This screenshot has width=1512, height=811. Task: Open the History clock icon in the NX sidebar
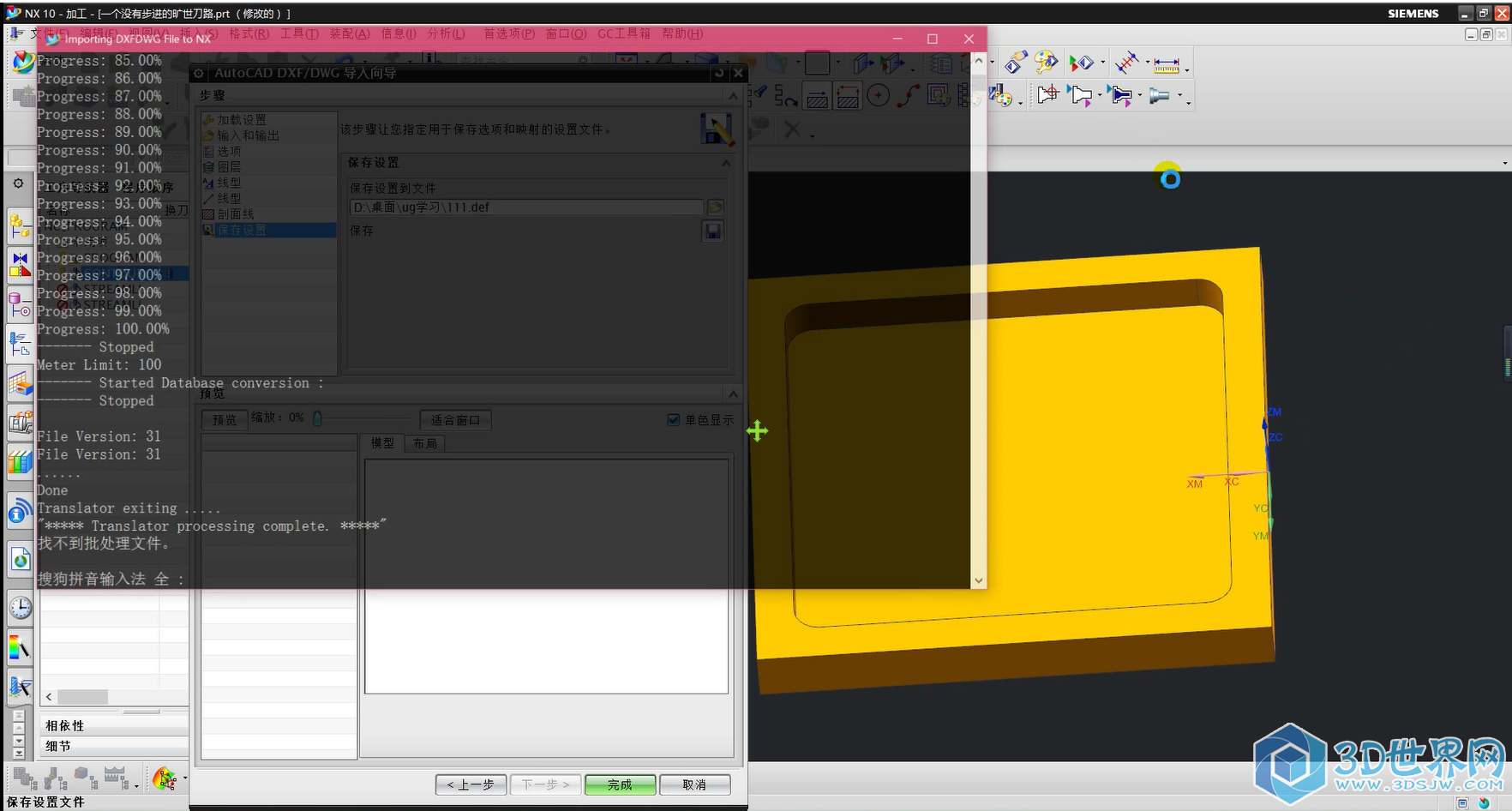coord(20,608)
